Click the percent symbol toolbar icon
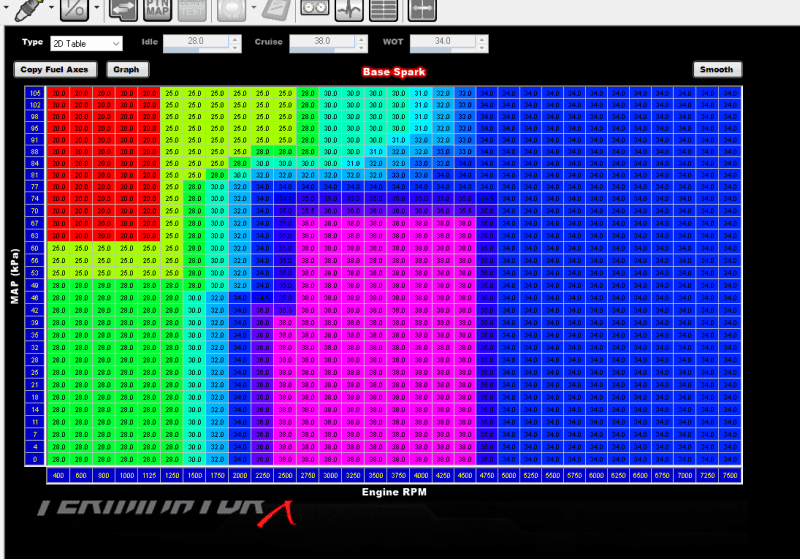Screen dimensions: 800x559 73,8
